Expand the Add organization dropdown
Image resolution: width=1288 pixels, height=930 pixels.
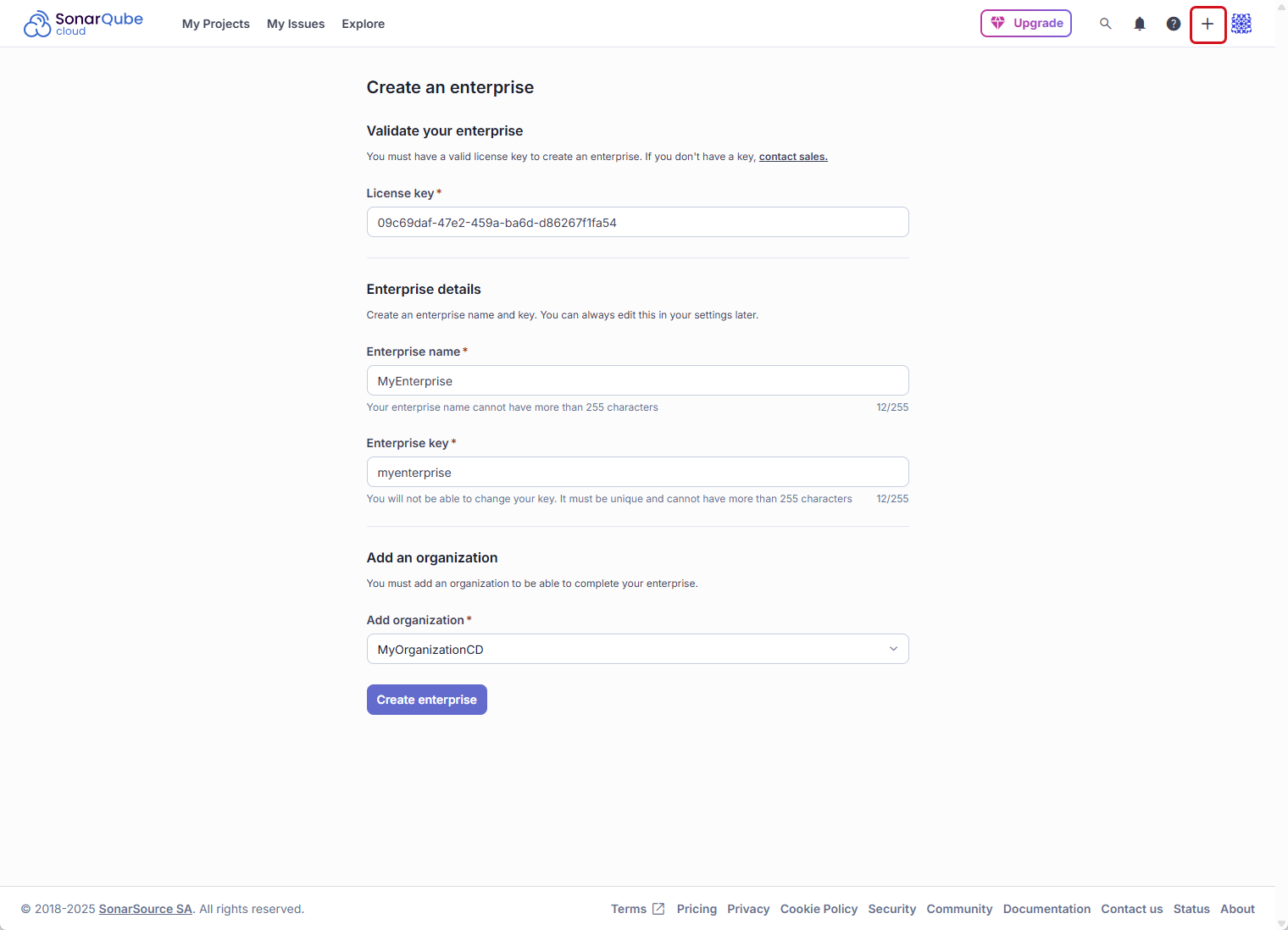point(893,648)
